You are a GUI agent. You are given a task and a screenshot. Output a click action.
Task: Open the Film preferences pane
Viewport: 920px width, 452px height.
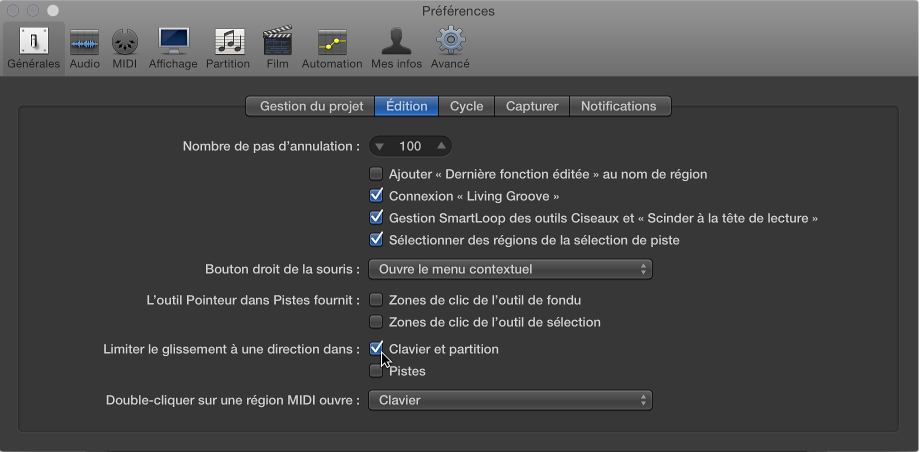click(x=277, y=47)
